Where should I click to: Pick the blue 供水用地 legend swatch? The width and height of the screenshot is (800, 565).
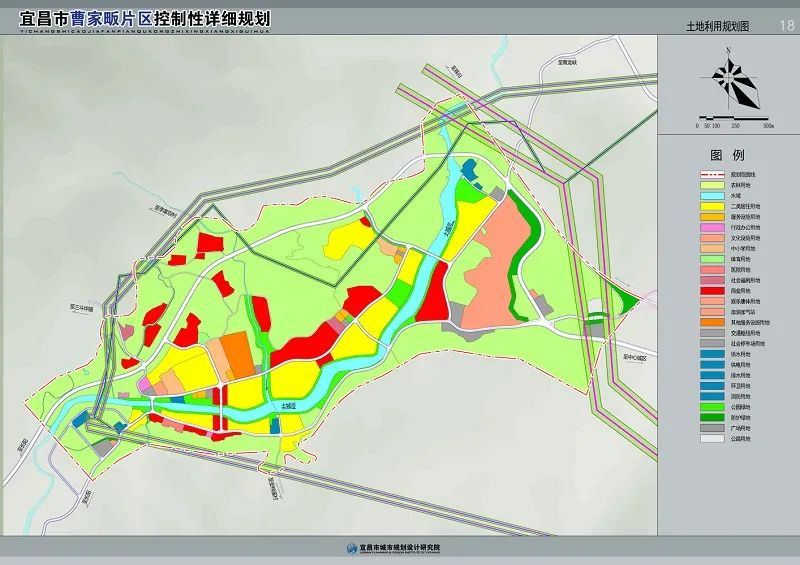[x=711, y=353]
